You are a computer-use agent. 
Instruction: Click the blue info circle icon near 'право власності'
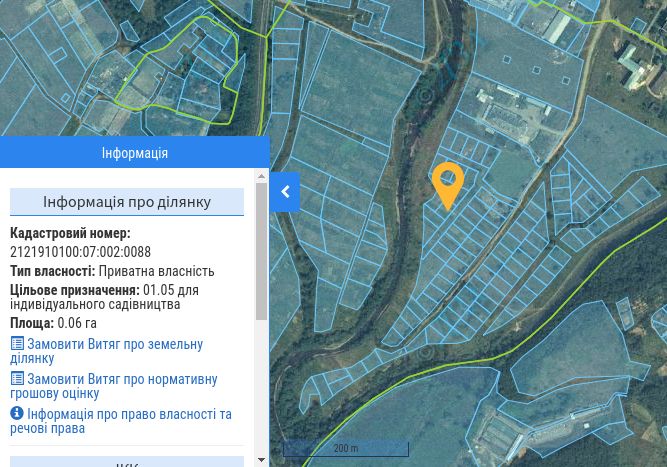pyautogui.click(x=17, y=413)
